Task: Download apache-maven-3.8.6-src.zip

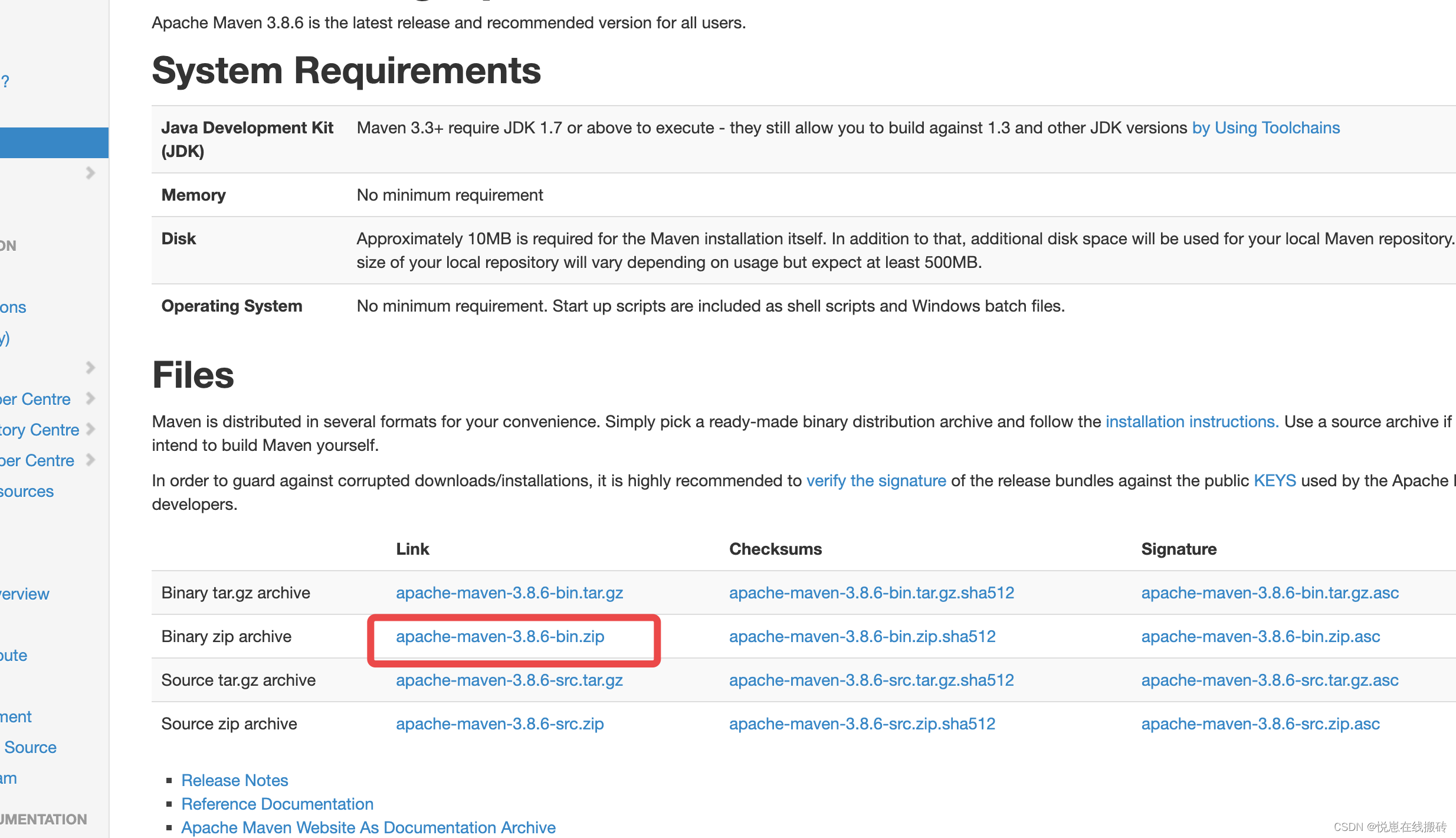Action: tap(500, 724)
